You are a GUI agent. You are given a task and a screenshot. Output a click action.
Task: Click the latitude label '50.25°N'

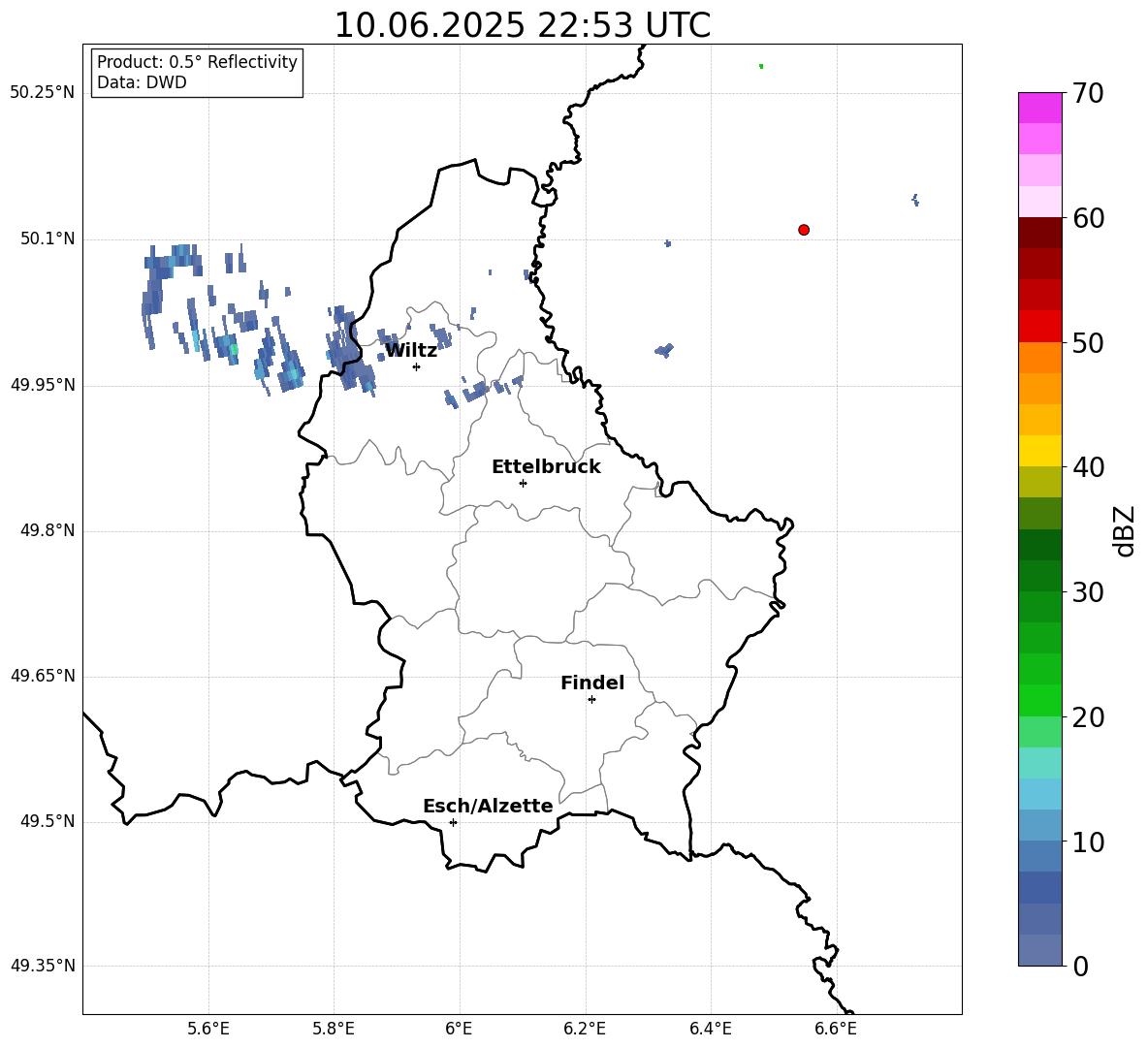43,93
